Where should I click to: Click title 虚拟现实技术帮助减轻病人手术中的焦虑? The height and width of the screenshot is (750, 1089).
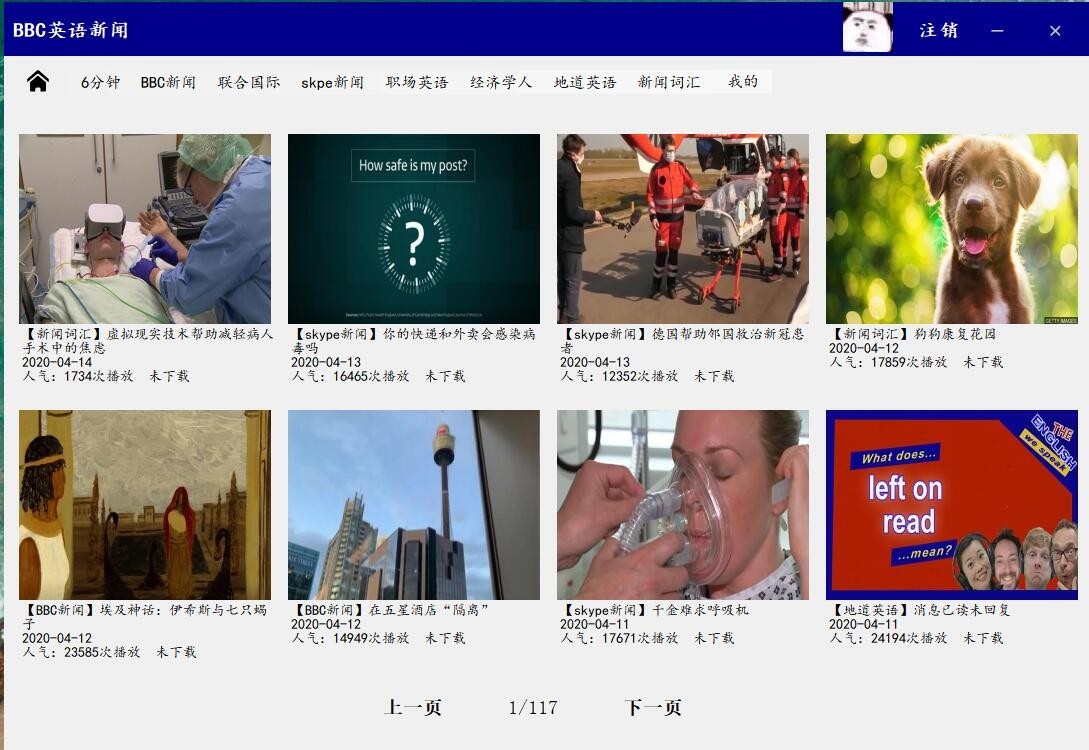[x=147, y=341]
